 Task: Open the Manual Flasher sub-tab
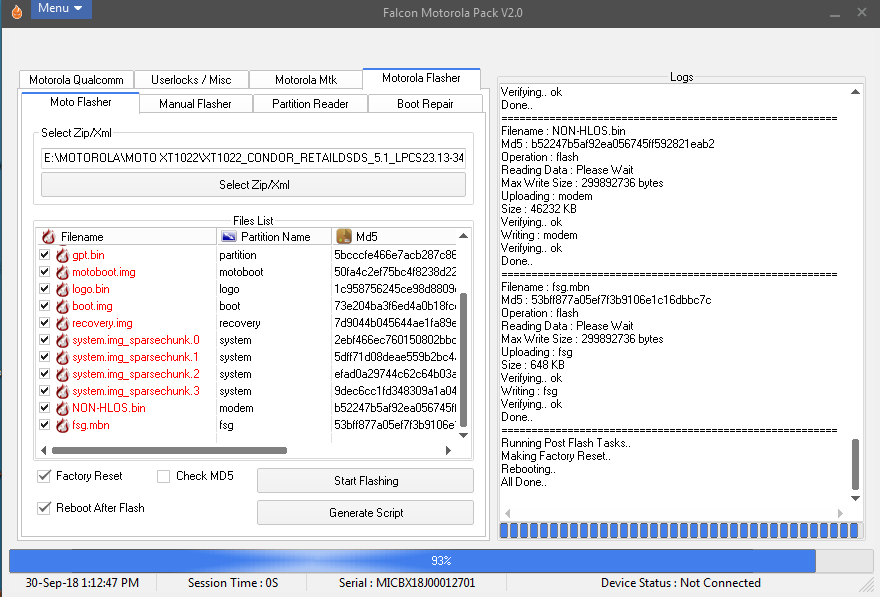pos(195,104)
